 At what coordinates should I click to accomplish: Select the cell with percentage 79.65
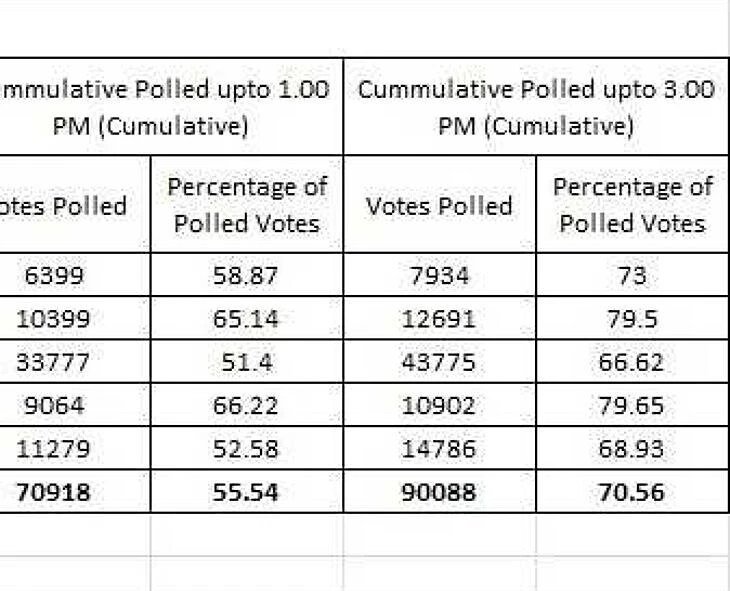632,405
